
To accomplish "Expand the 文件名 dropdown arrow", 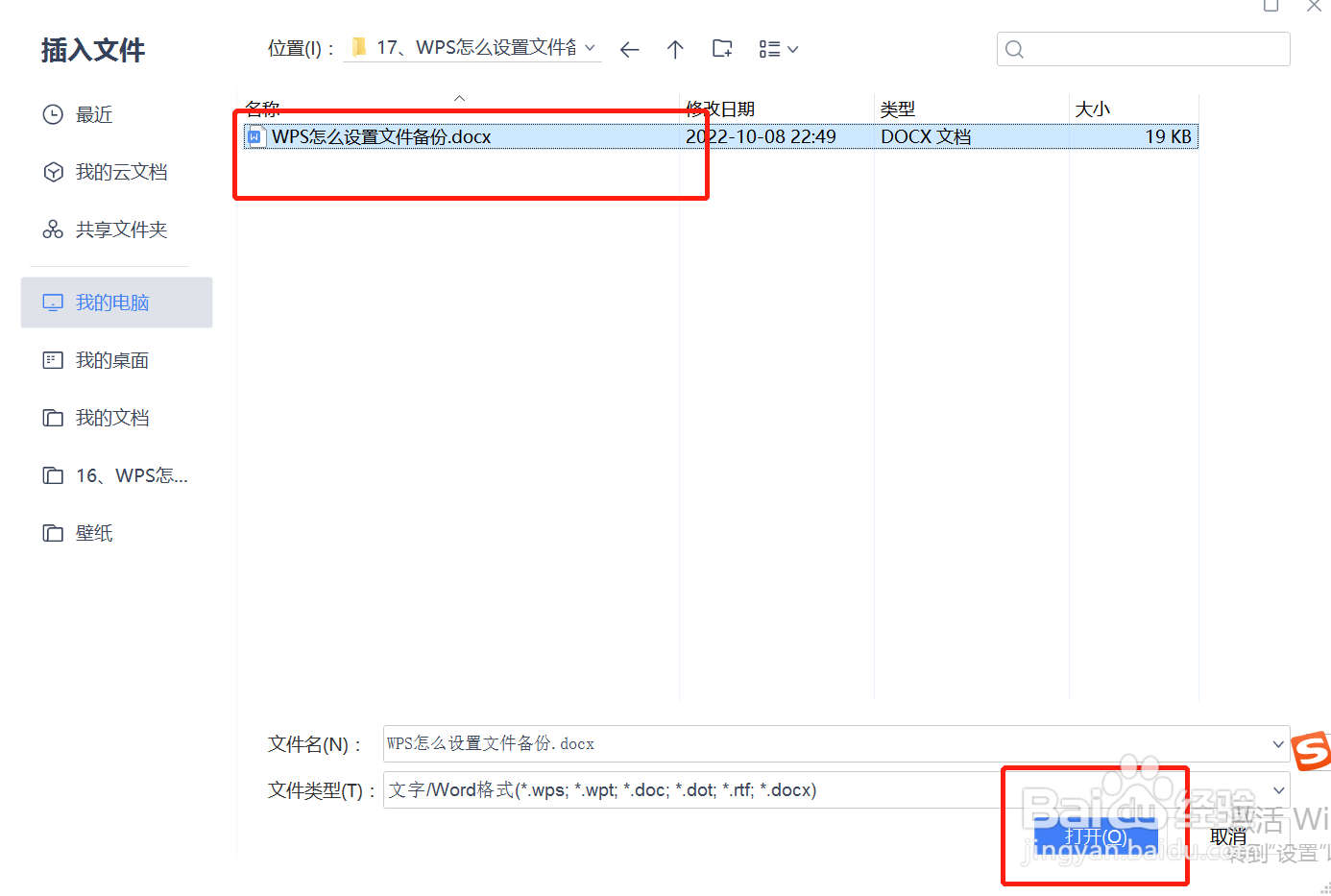I will point(1278,744).
